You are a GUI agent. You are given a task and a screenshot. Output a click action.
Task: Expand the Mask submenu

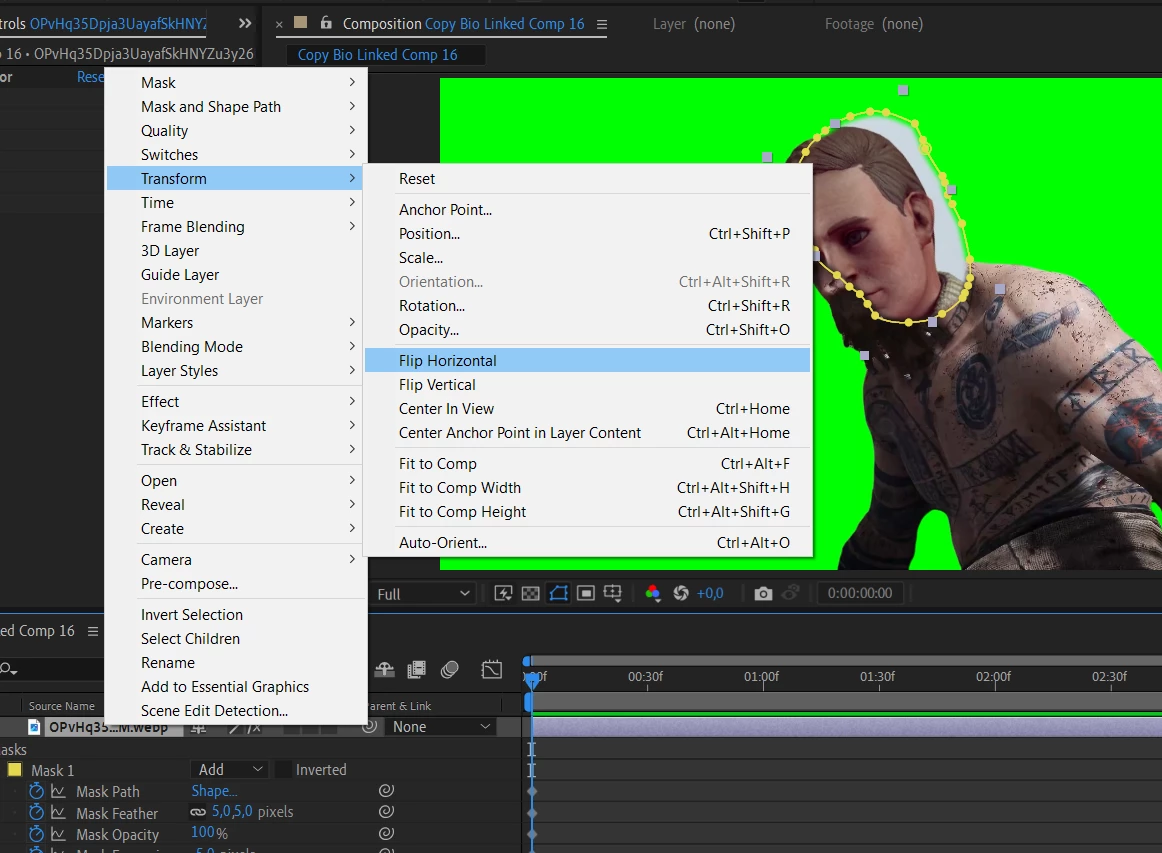(x=235, y=82)
